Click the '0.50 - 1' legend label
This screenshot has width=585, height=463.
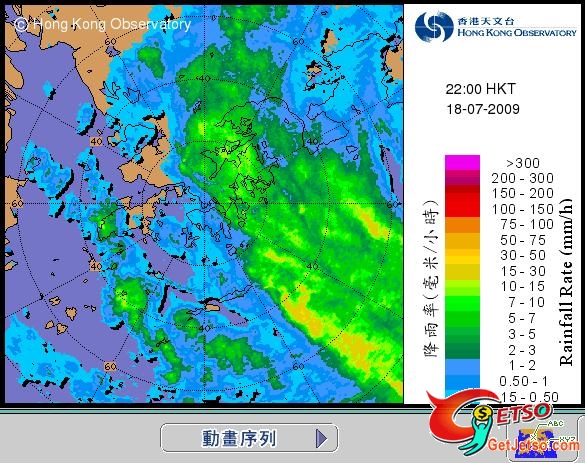point(523,381)
